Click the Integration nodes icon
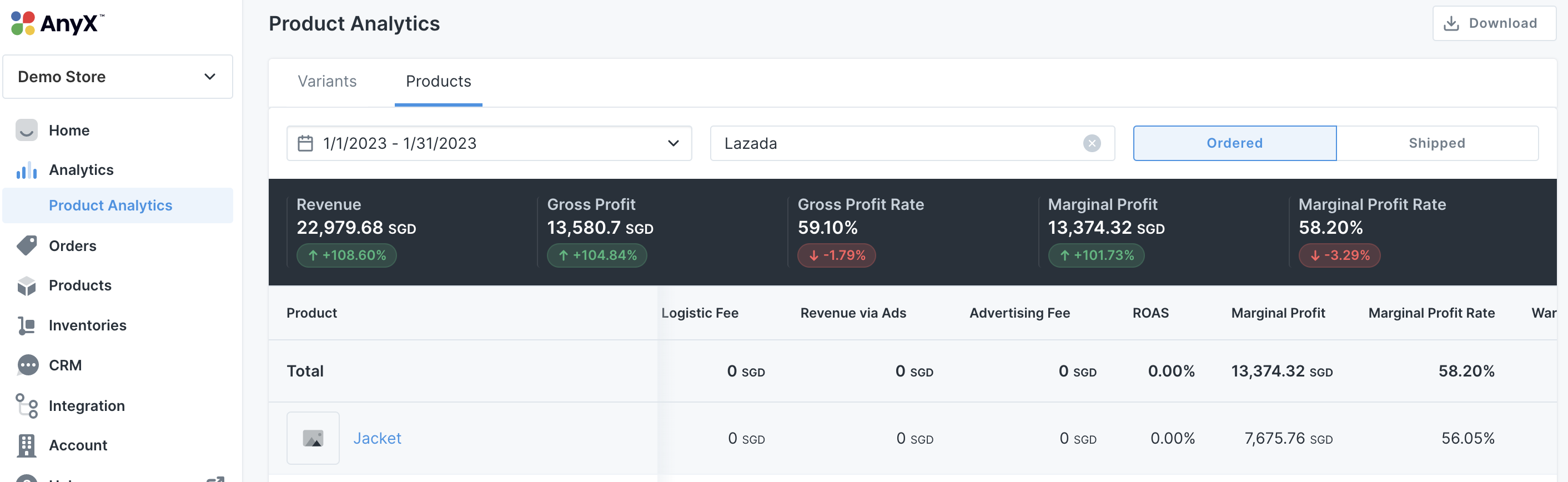Screen dimensions: 1568x482 27,406
